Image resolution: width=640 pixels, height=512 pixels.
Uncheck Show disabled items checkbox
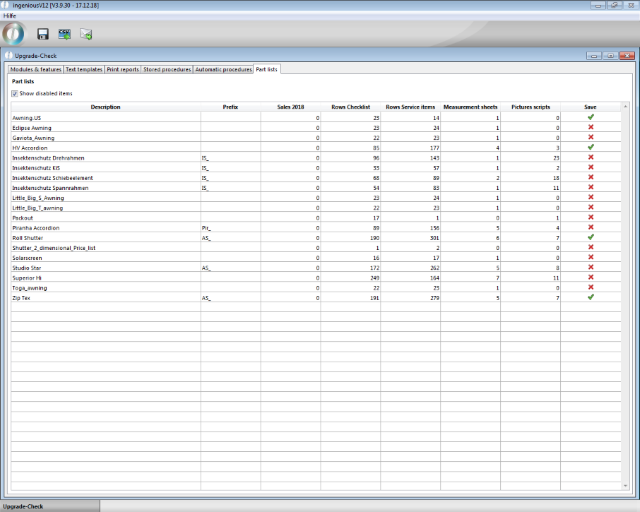[15, 93]
